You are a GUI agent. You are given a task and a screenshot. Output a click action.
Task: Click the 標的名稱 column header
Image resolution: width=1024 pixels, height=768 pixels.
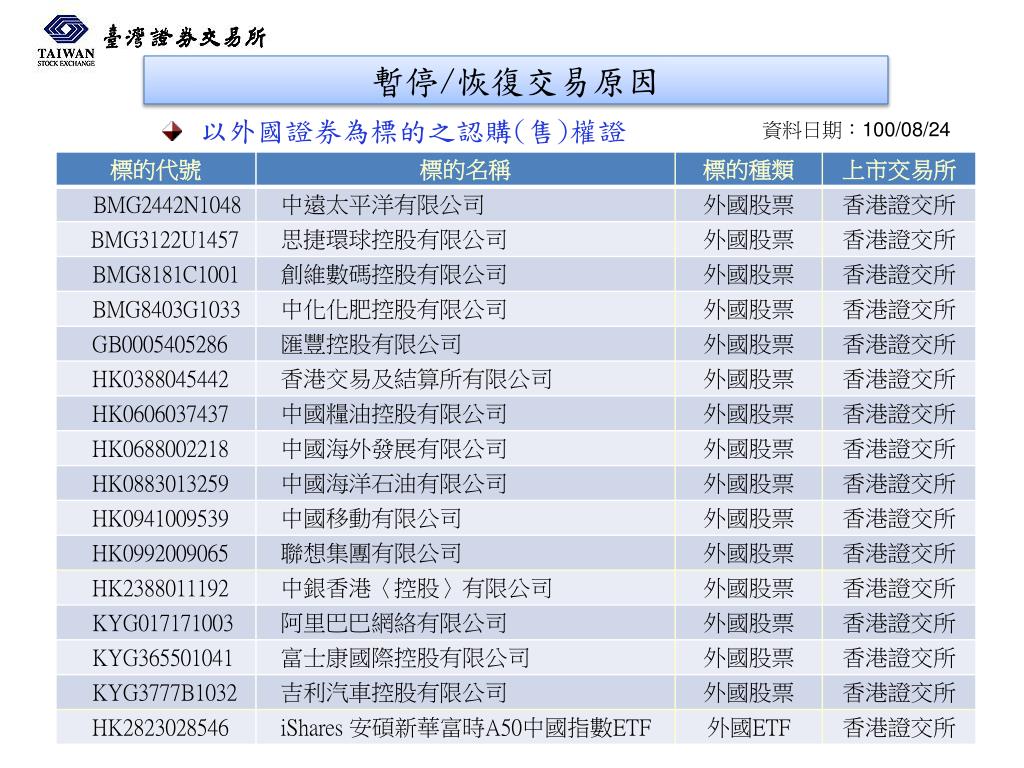(x=465, y=170)
